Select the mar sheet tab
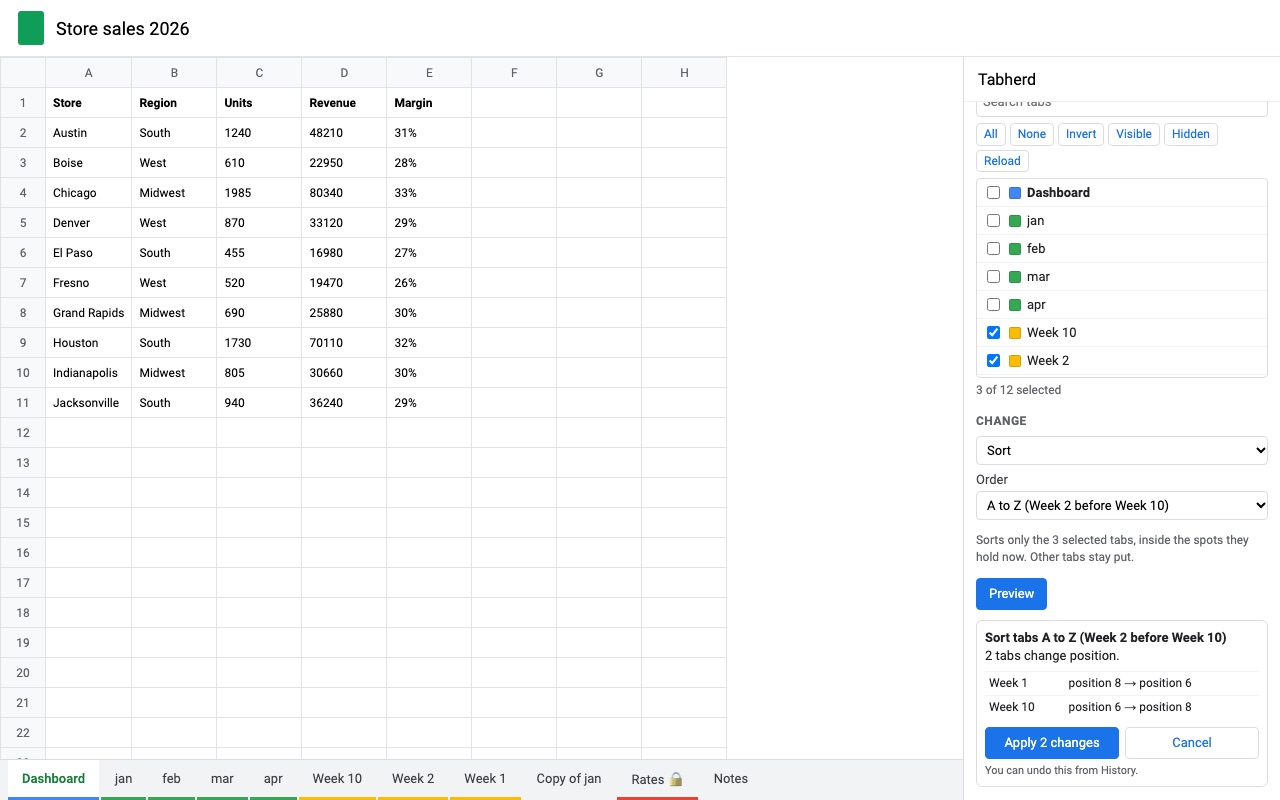 (222, 779)
